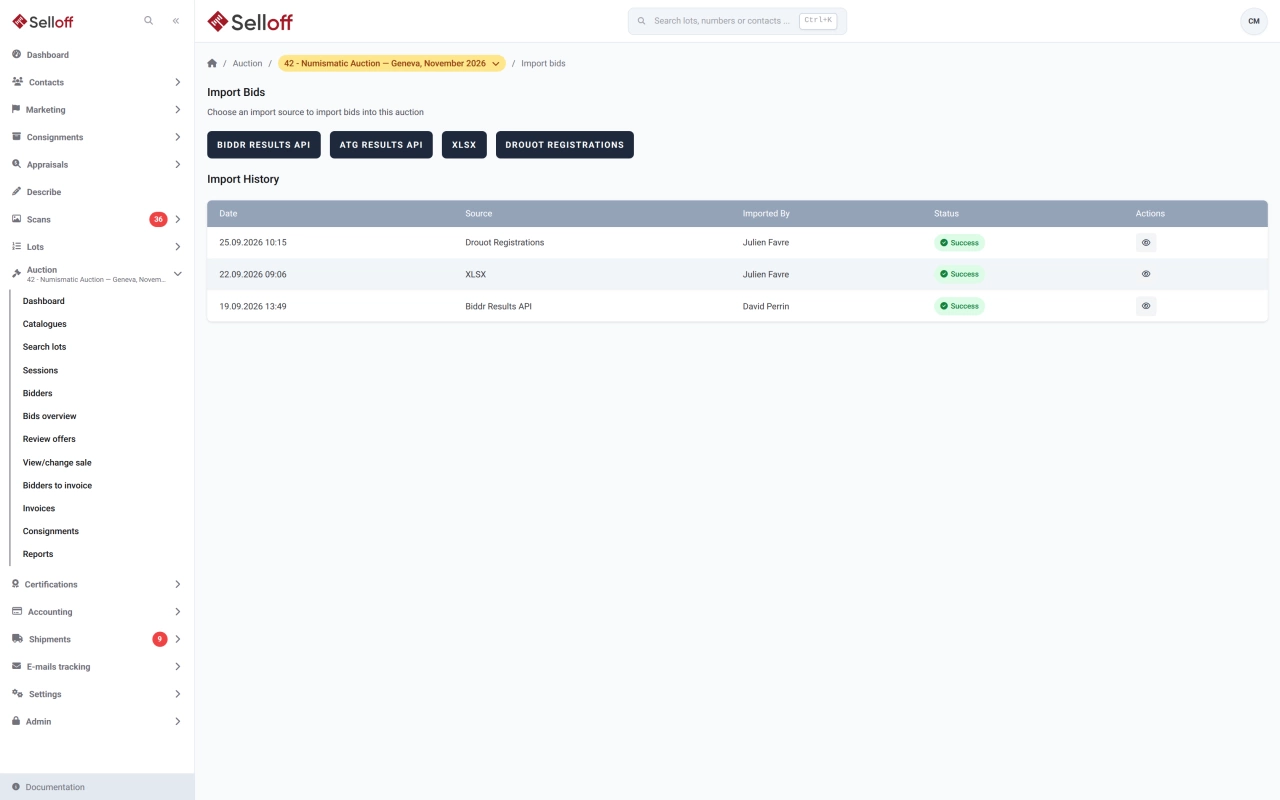Expand the Contacts menu chevron
Image resolution: width=1280 pixels, height=800 pixels.
(x=178, y=82)
